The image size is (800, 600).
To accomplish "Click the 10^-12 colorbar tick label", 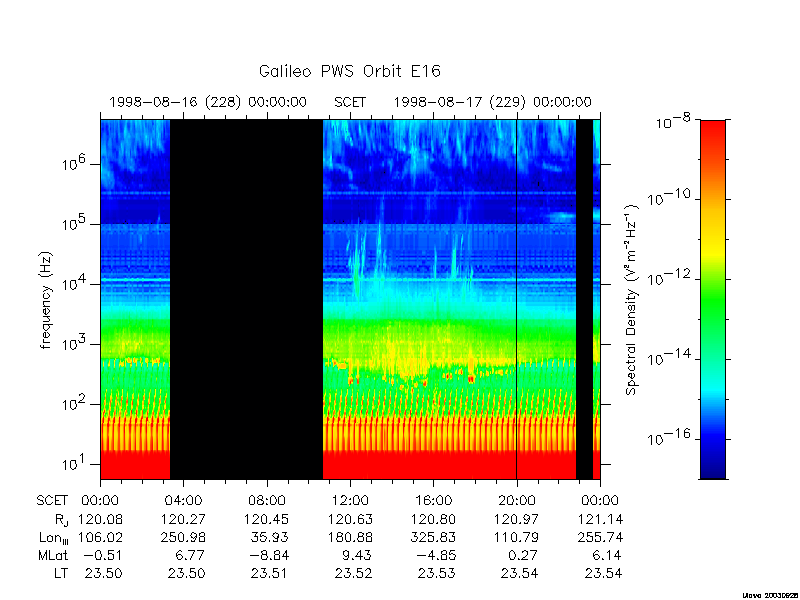I will coord(670,278).
